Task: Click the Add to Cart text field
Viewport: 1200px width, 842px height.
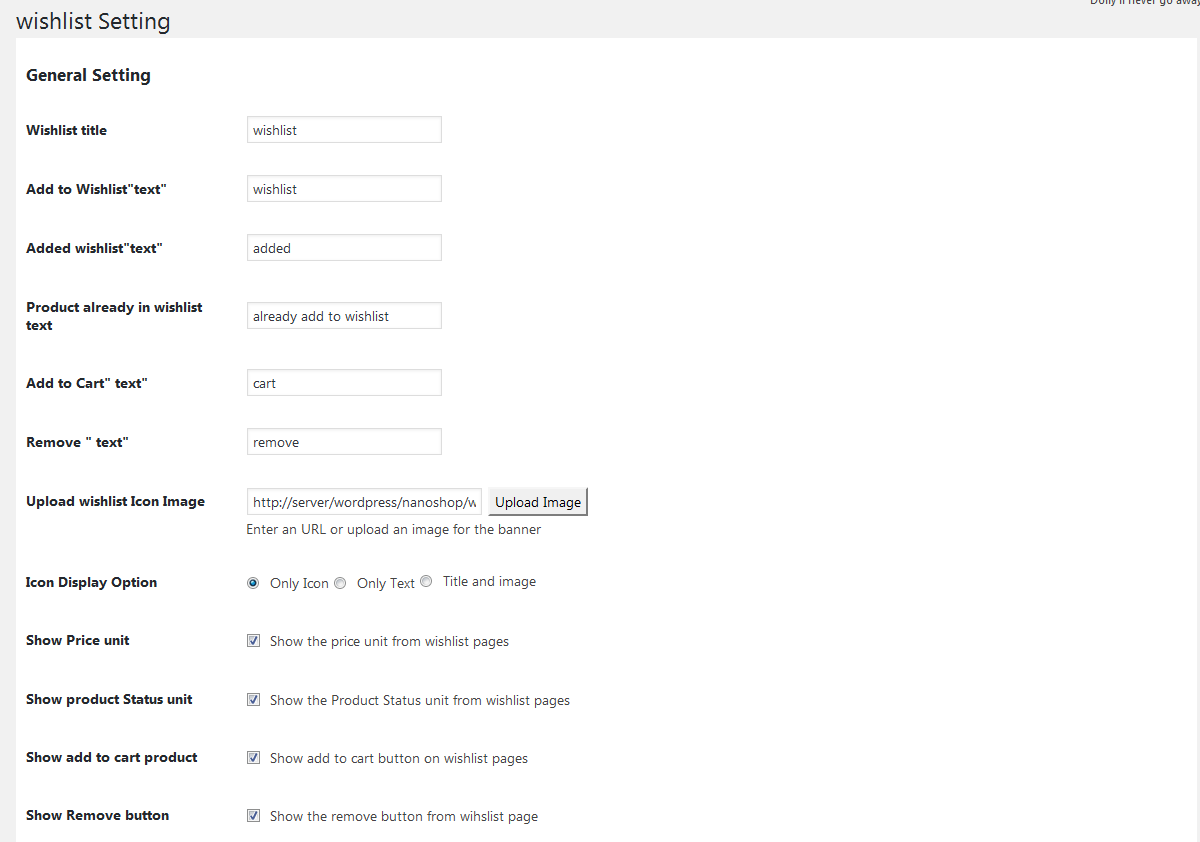Action: [344, 383]
